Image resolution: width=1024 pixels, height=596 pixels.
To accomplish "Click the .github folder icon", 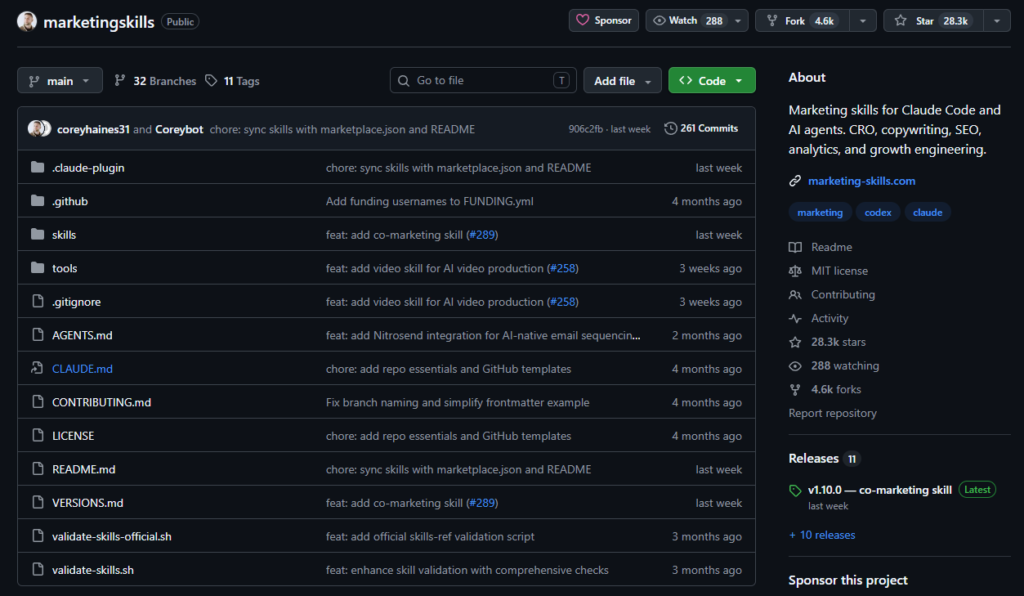I will point(38,200).
